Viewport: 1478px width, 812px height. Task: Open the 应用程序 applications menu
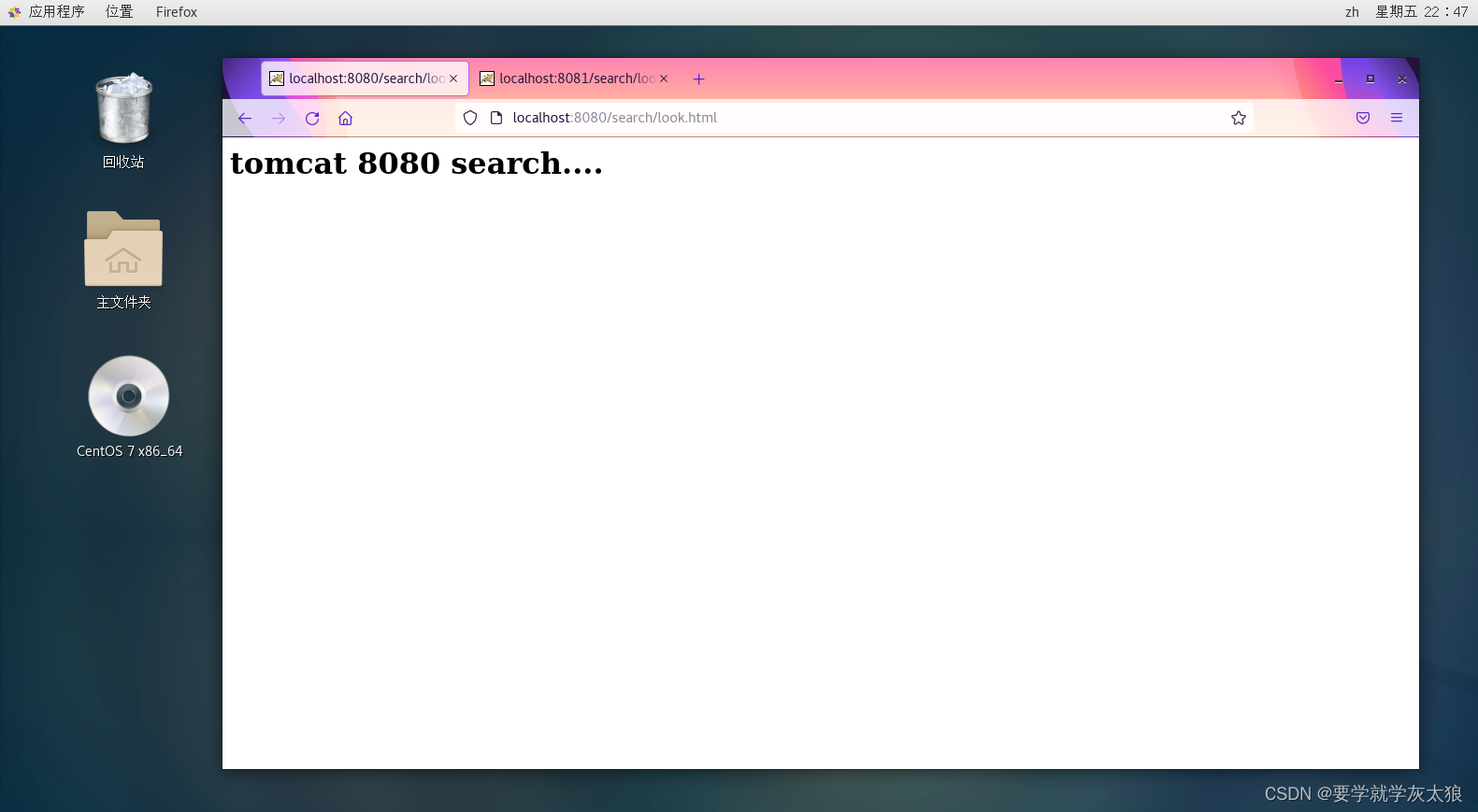[x=56, y=12]
